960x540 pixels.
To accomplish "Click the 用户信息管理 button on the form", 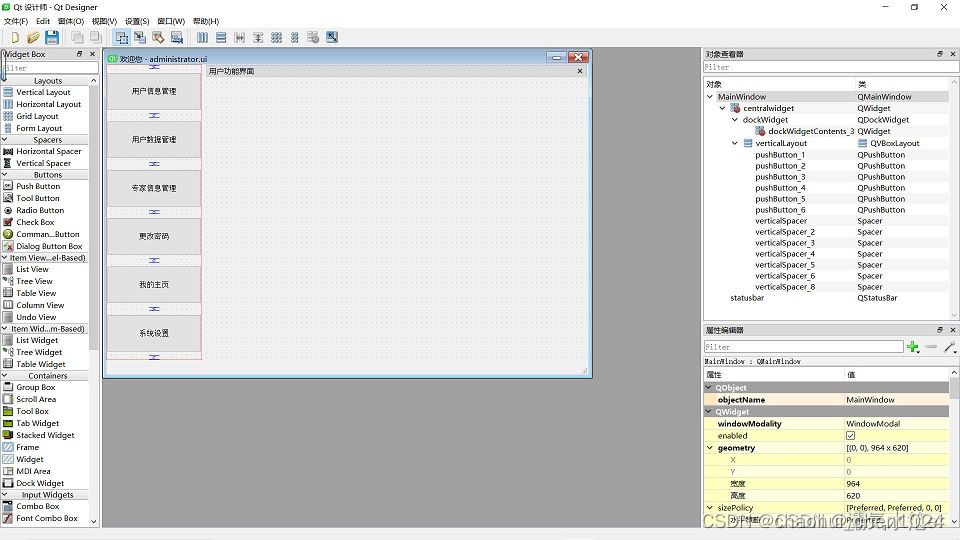I will 154,91.
